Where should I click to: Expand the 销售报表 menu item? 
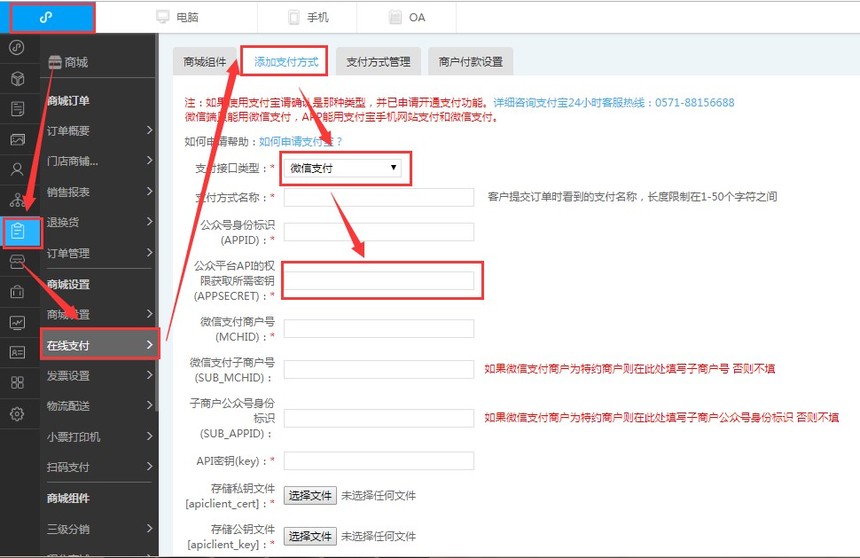click(x=99, y=191)
